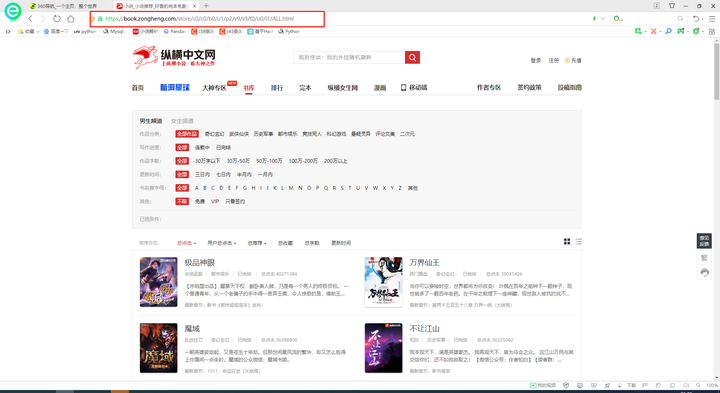Filter by VIP option
720x393 pixels.
(x=215, y=202)
